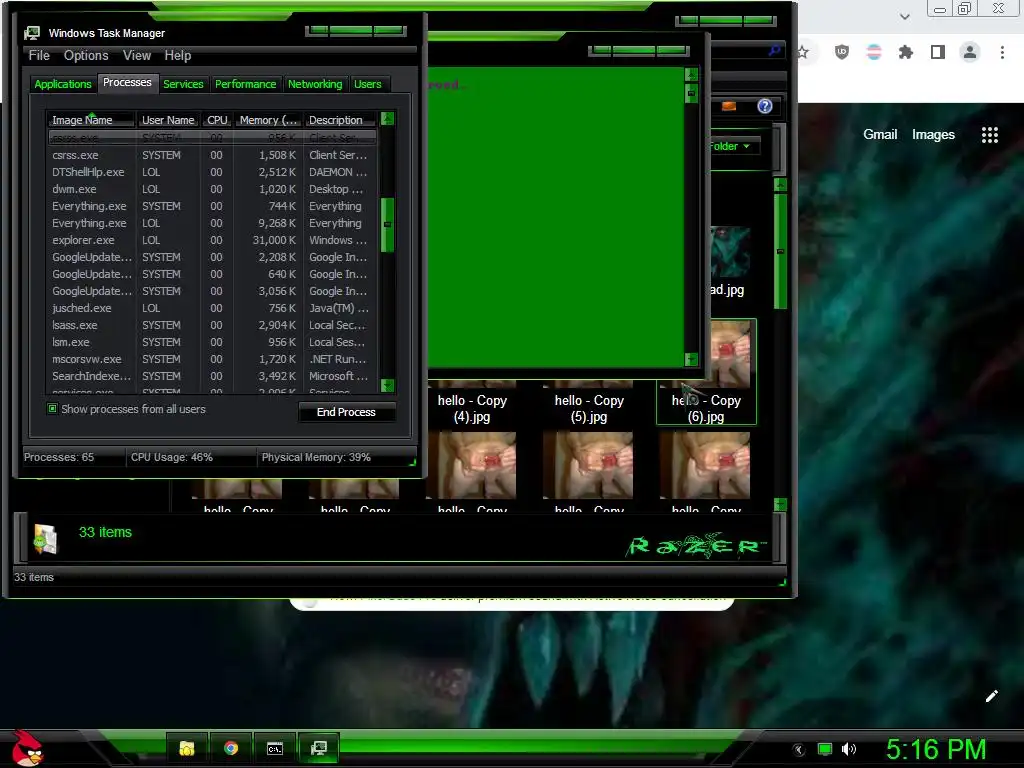Image resolution: width=1024 pixels, height=768 pixels.
Task: Sort processes by CPU column
Action: point(217,120)
